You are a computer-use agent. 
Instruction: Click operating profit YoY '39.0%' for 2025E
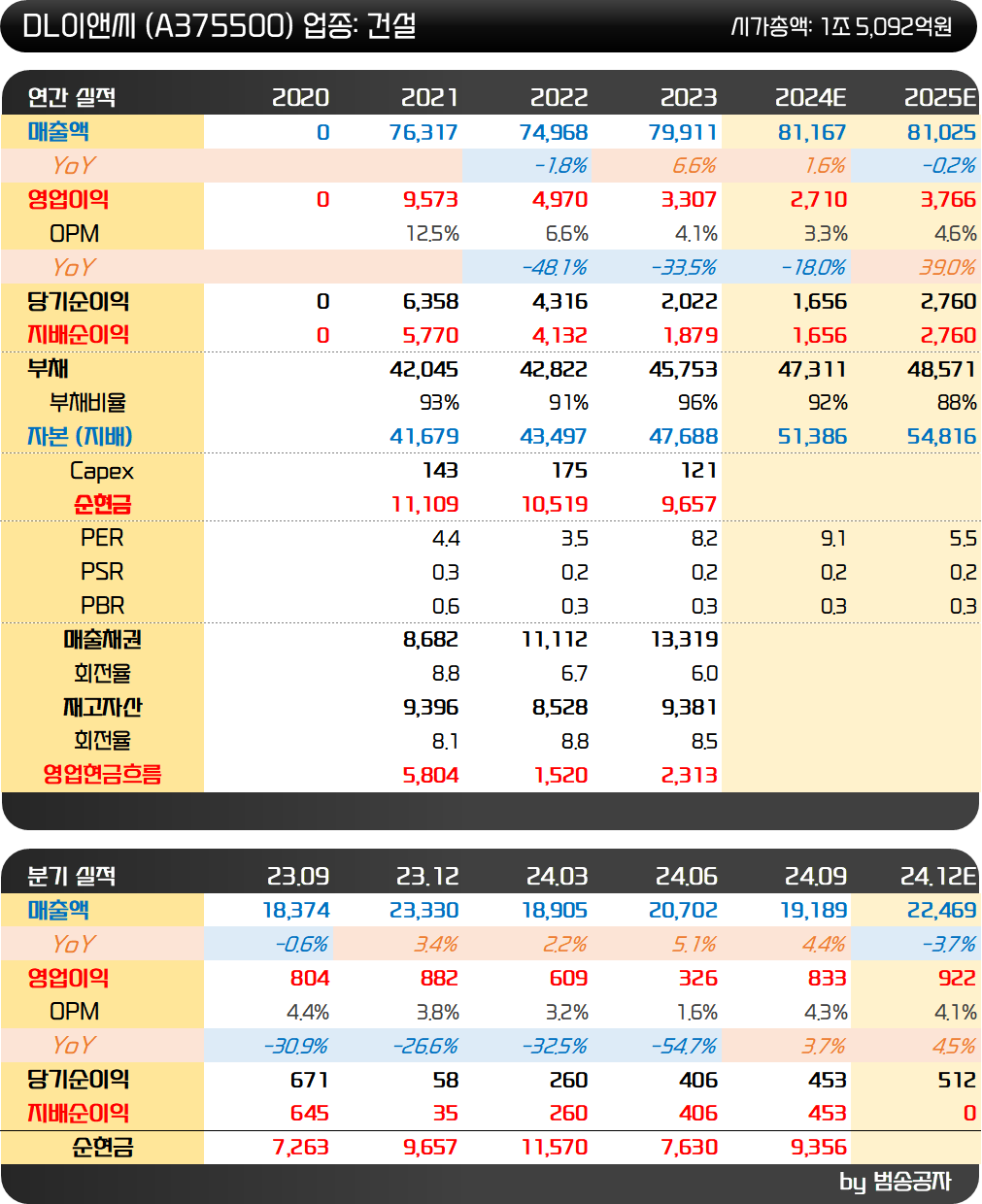(x=947, y=267)
